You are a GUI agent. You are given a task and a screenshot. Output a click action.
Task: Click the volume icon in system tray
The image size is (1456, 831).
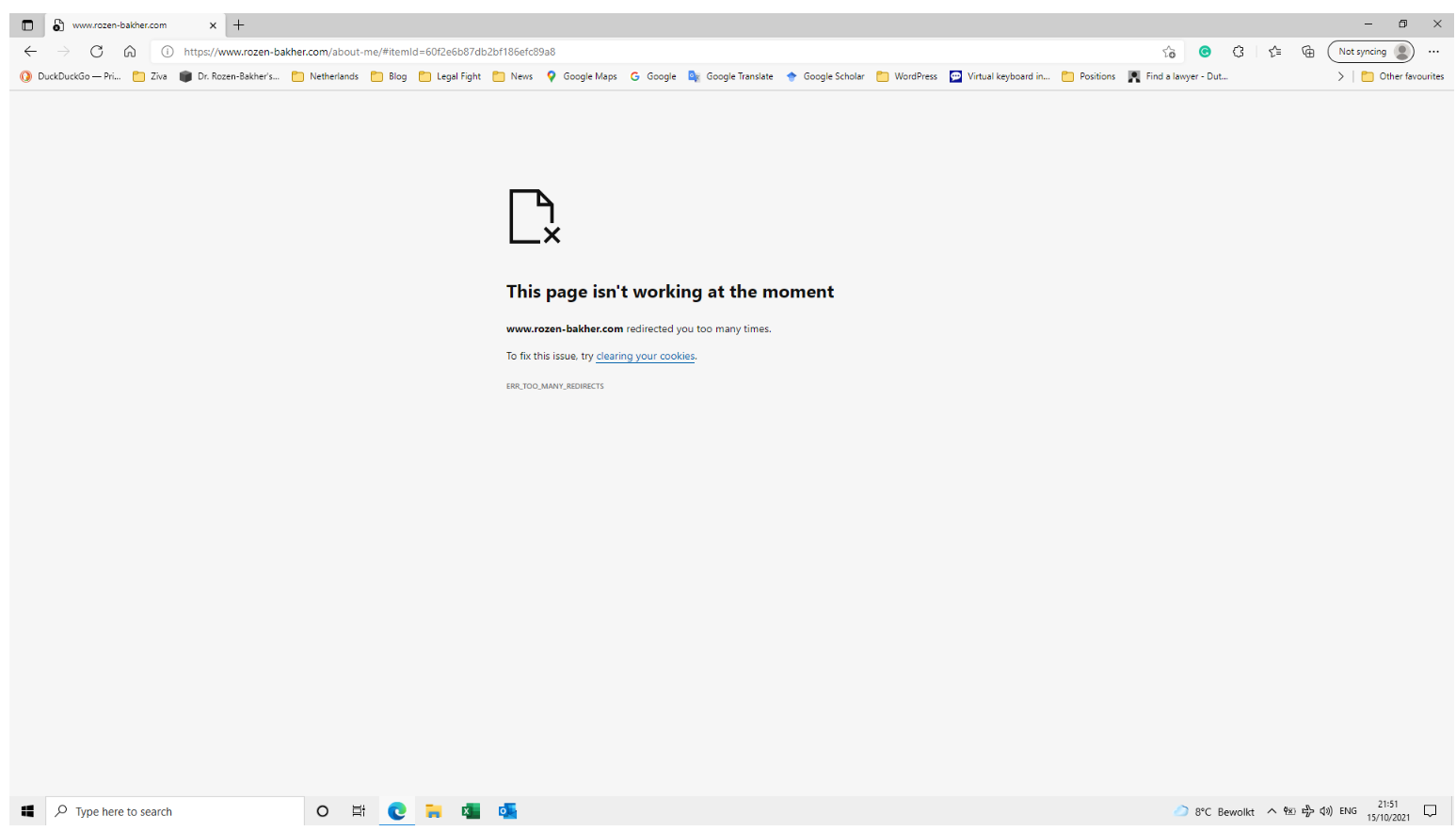1326,810
